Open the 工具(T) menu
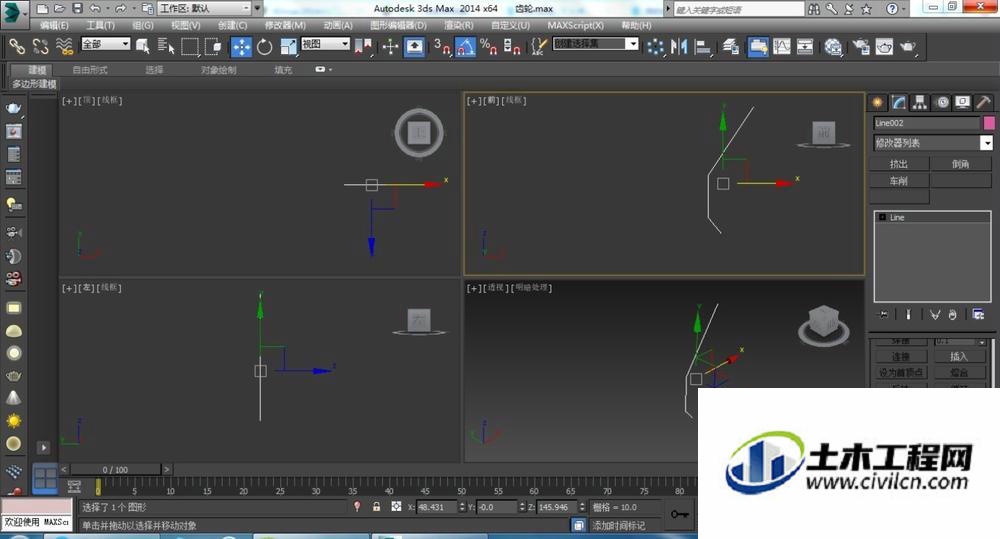 click(101, 25)
